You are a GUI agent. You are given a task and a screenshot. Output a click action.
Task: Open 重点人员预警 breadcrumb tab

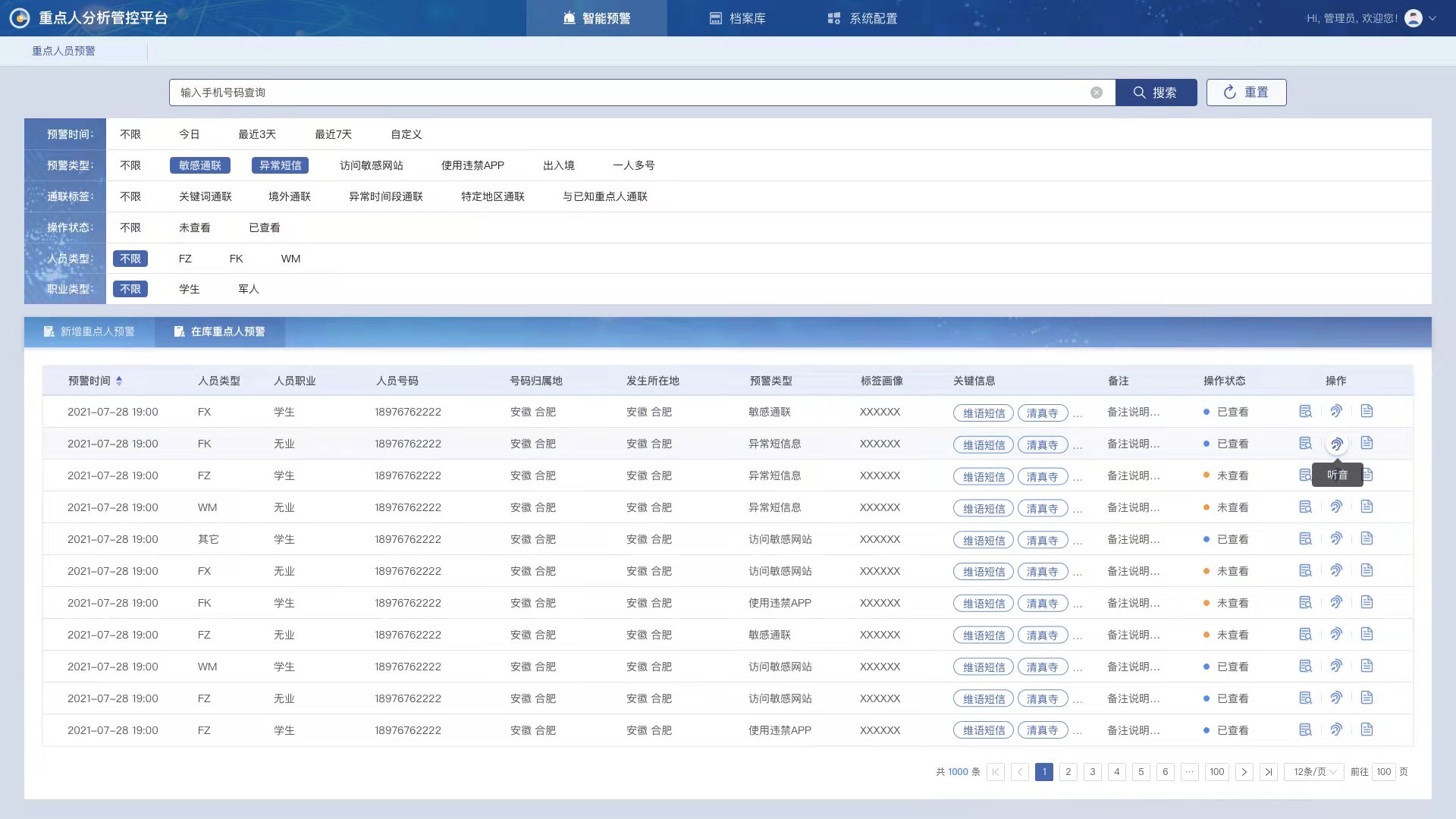[64, 51]
